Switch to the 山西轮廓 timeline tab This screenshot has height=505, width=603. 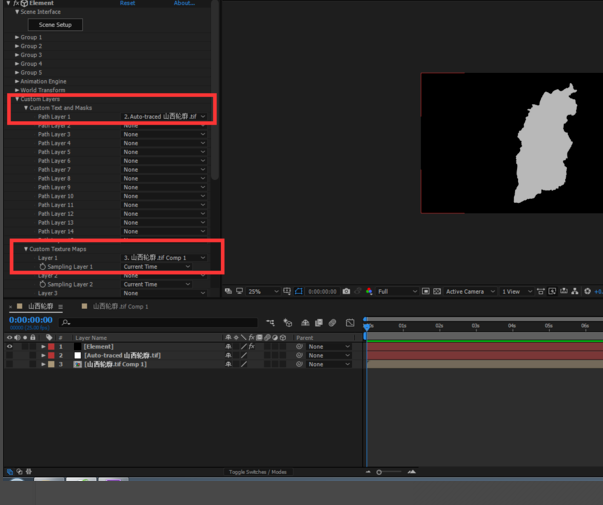[x=40, y=307]
